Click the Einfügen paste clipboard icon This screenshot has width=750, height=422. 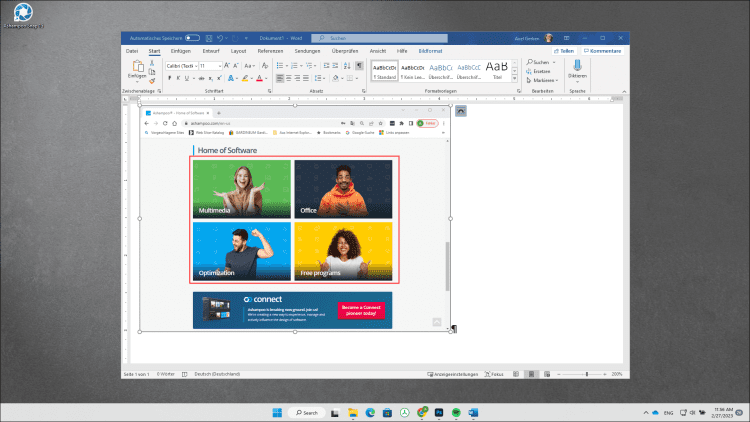click(x=137, y=66)
